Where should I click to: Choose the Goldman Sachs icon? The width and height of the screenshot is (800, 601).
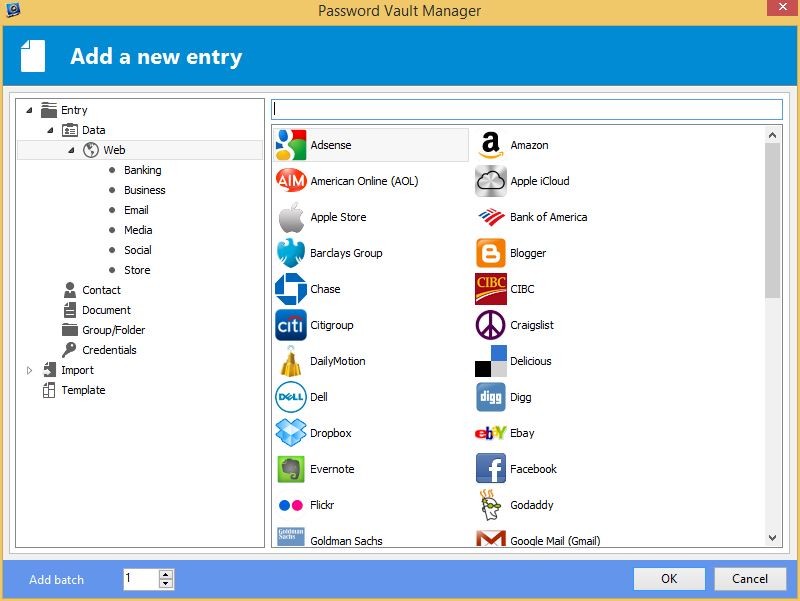(x=291, y=536)
